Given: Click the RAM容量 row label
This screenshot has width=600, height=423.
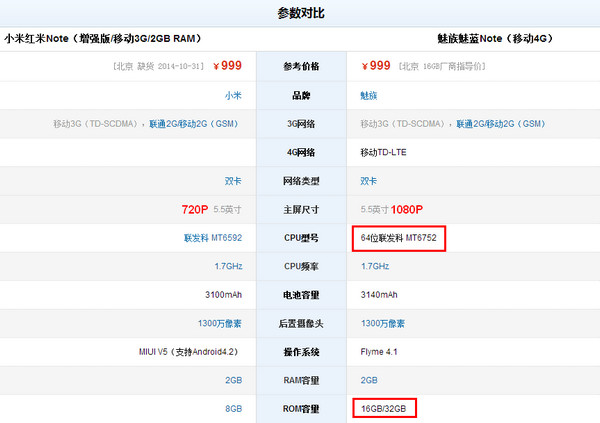Looking at the screenshot, I should pyautogui.click(x=301, y=380).
